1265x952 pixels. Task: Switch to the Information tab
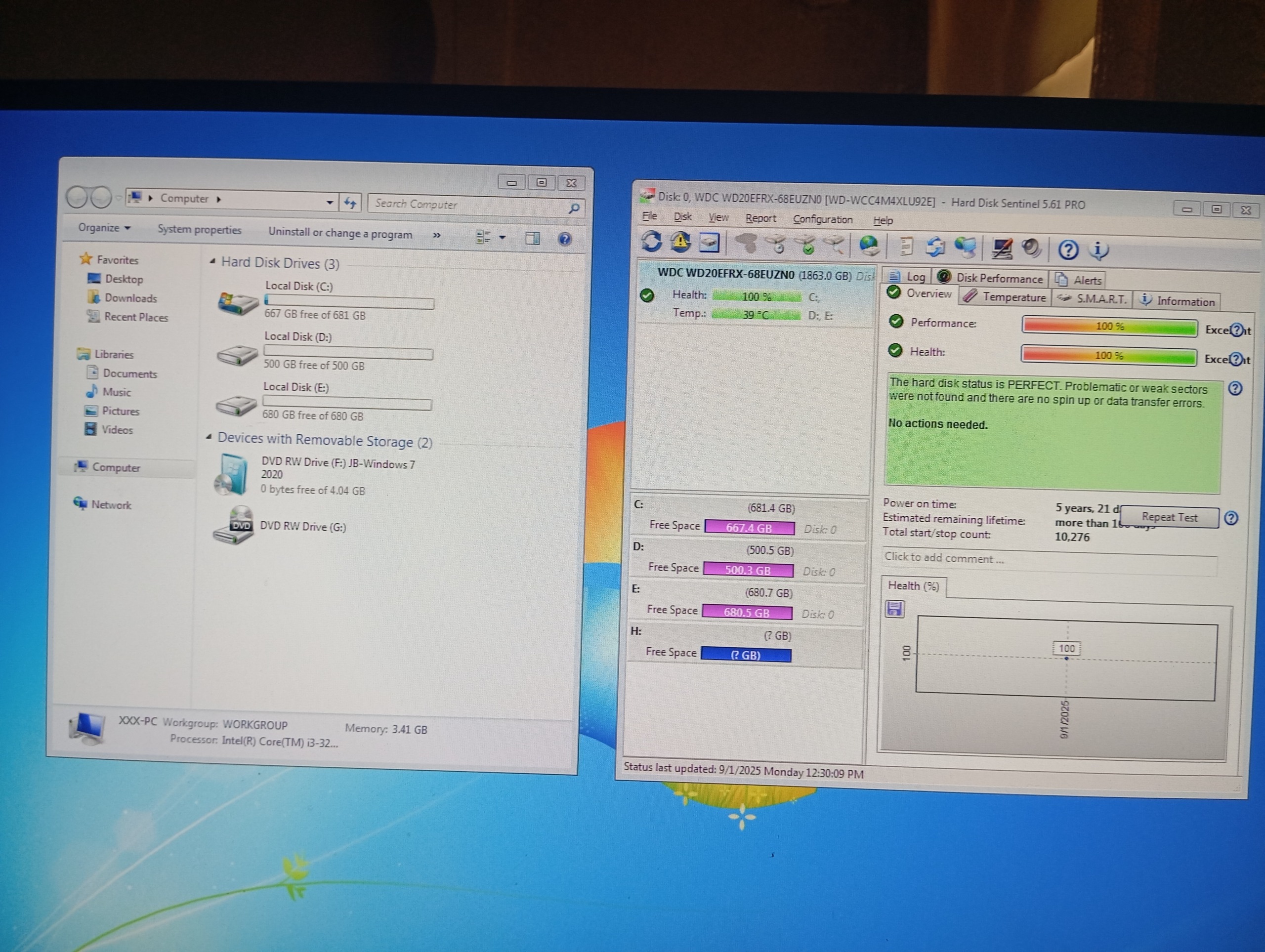click(1177, 301)
